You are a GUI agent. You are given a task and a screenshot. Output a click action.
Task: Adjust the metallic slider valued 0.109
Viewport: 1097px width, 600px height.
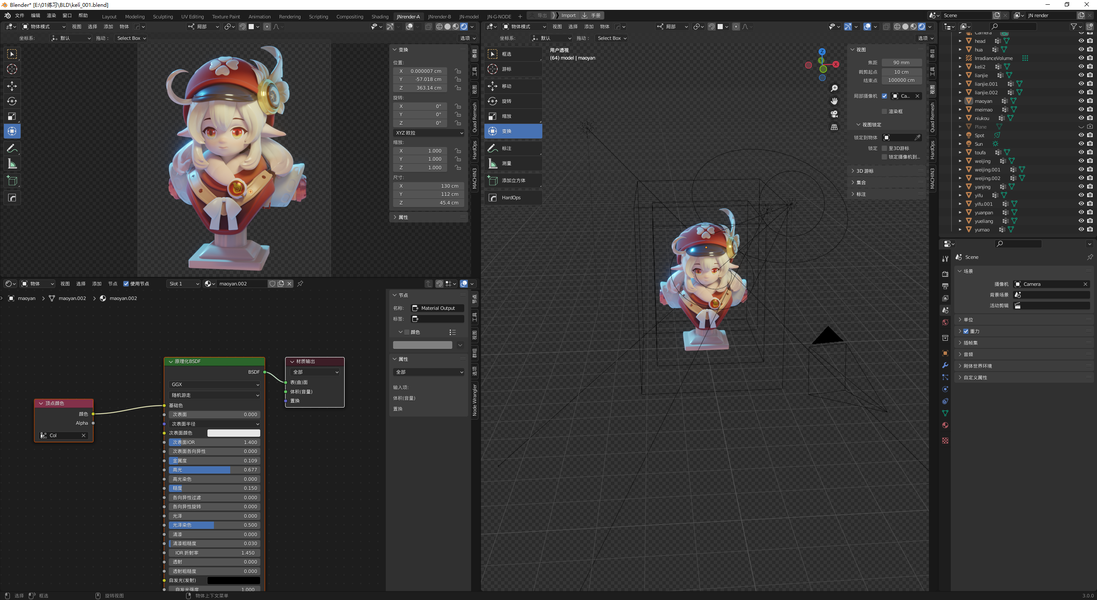coord(214,460)
